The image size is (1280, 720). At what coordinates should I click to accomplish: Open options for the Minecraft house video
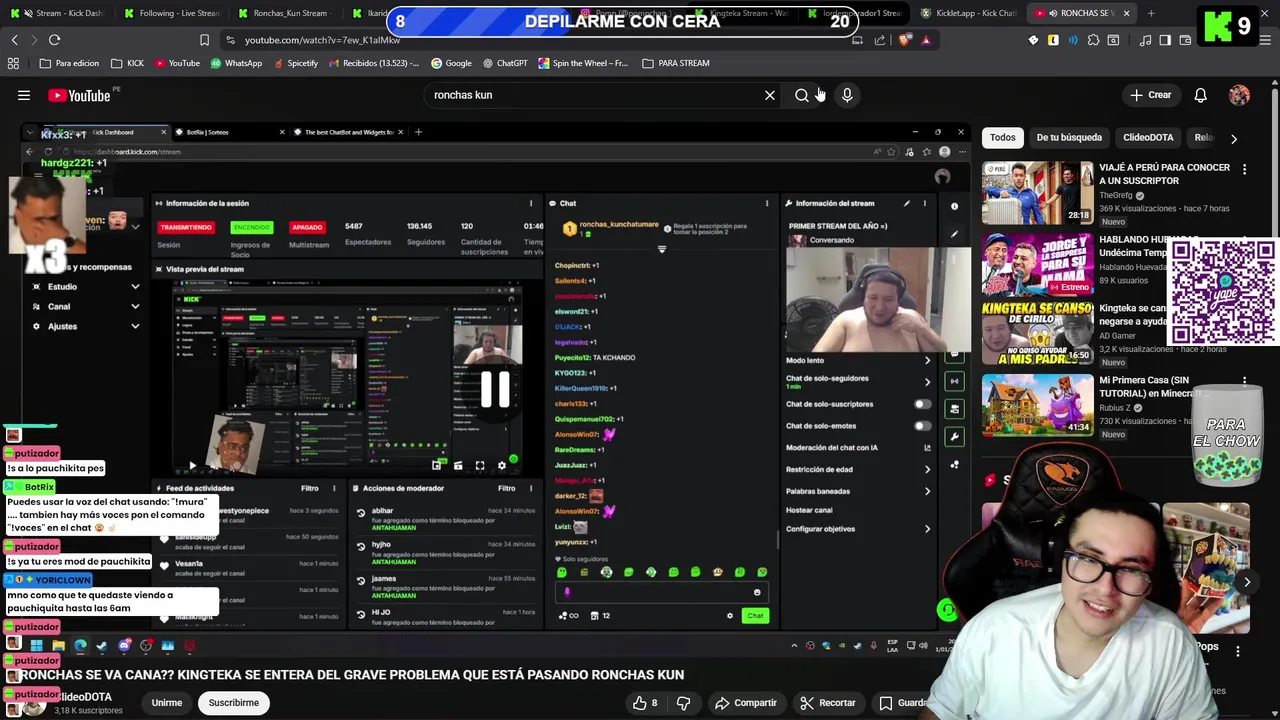click(x=1244, y=382)
